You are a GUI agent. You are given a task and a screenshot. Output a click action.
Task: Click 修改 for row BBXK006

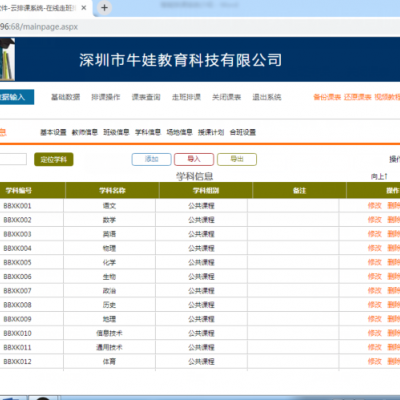pos(375,277)
